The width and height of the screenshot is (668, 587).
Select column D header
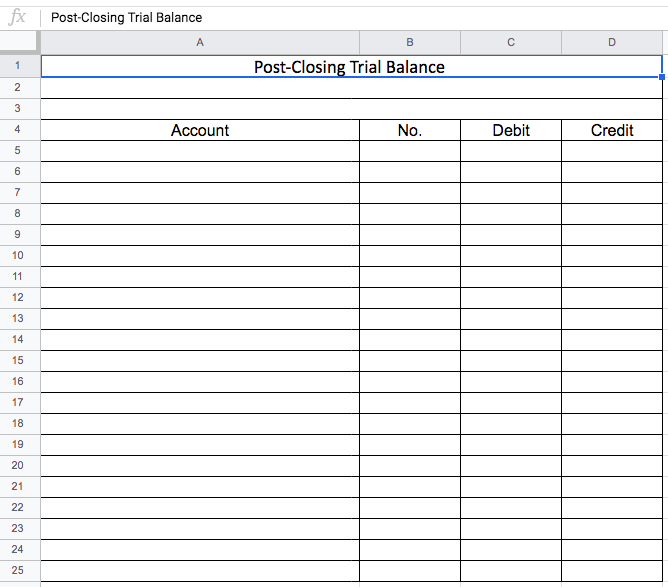coord(612,42)
